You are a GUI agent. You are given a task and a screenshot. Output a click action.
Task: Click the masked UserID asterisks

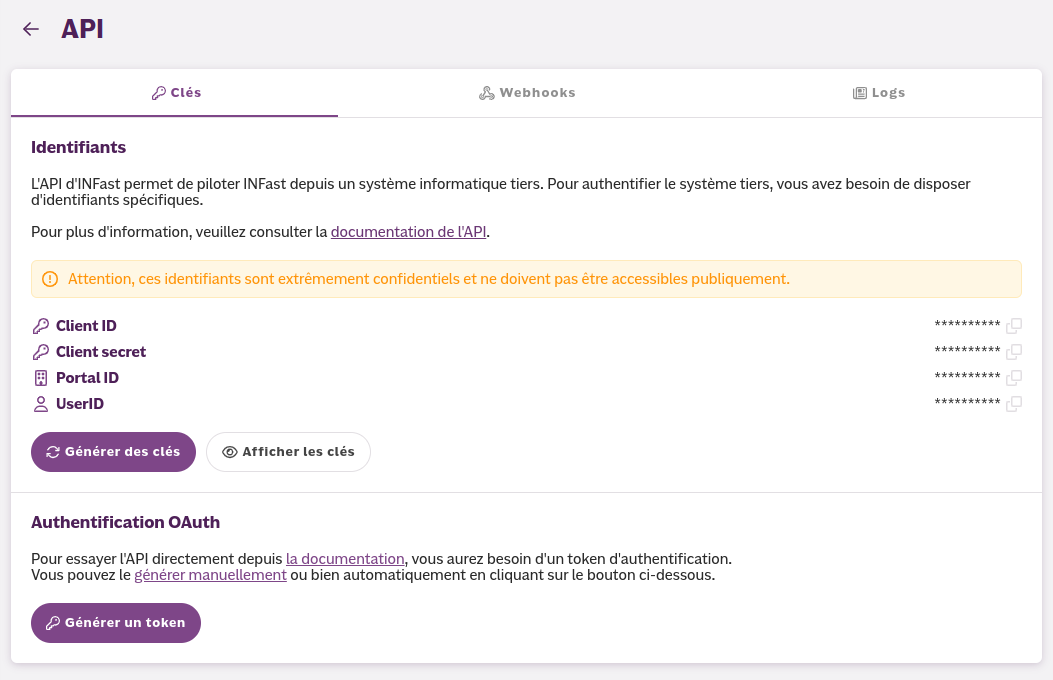[x=967, y=403]
